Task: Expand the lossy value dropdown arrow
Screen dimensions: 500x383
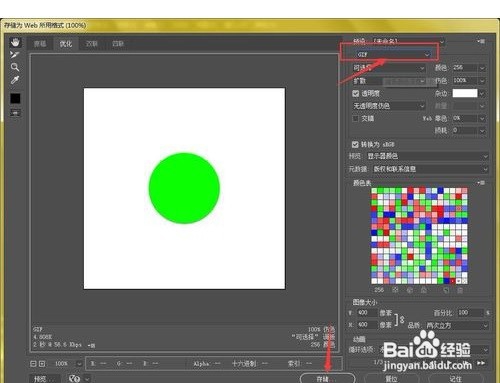Action: 482,131
